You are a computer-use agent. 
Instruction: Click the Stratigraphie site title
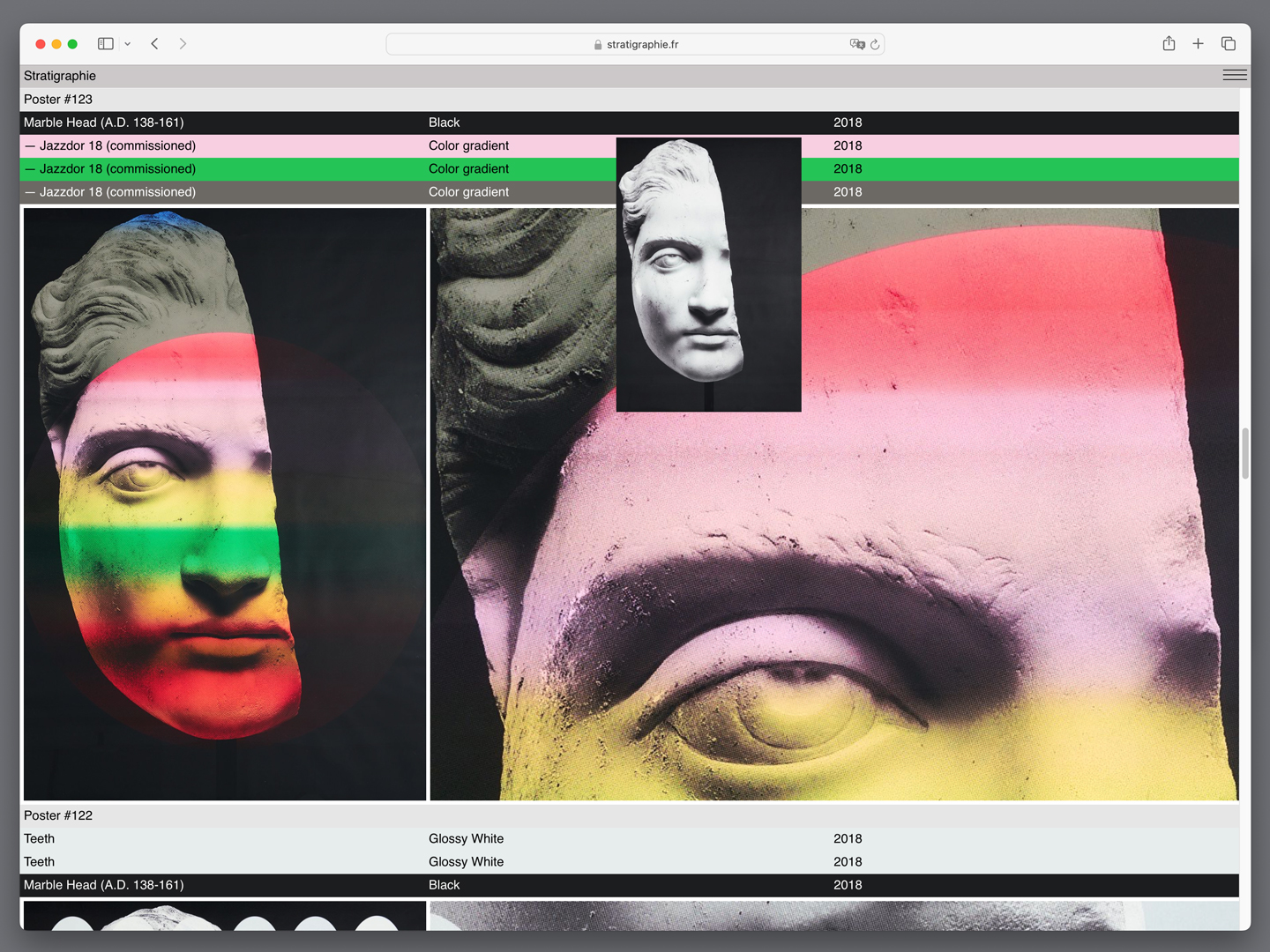[x=60, y=76]
